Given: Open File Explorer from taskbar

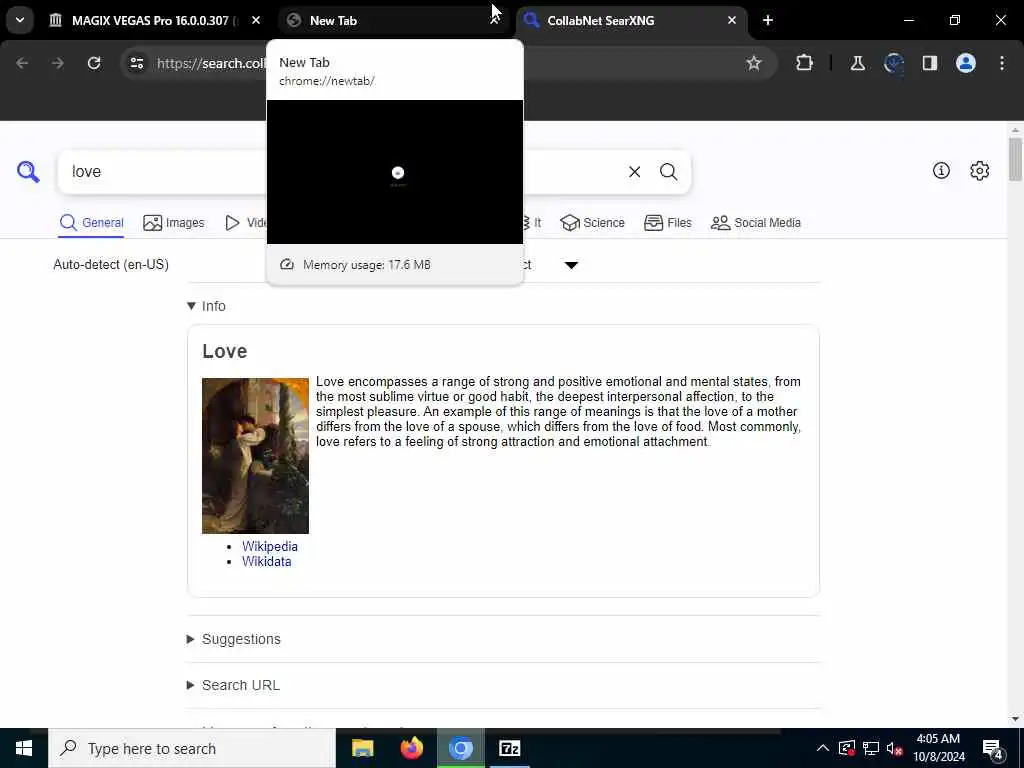Looking at the screenshot, I should point(362,748).
